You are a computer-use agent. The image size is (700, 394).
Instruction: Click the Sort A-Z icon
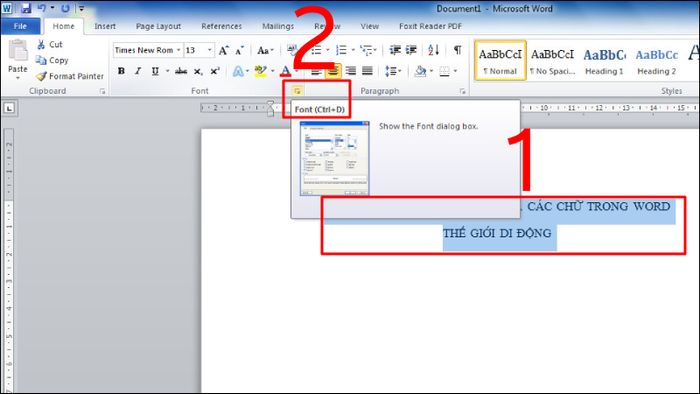point(433,50)
